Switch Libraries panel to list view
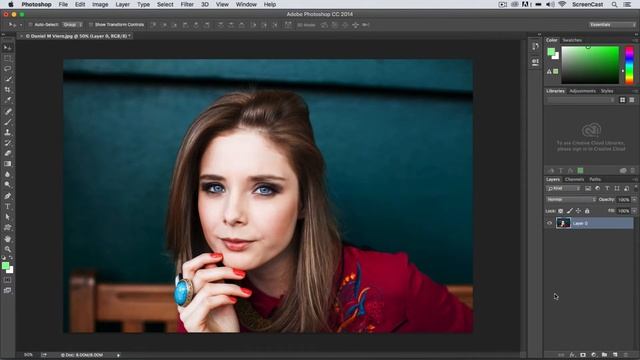The image size is (640, 360). click(631, 100)
